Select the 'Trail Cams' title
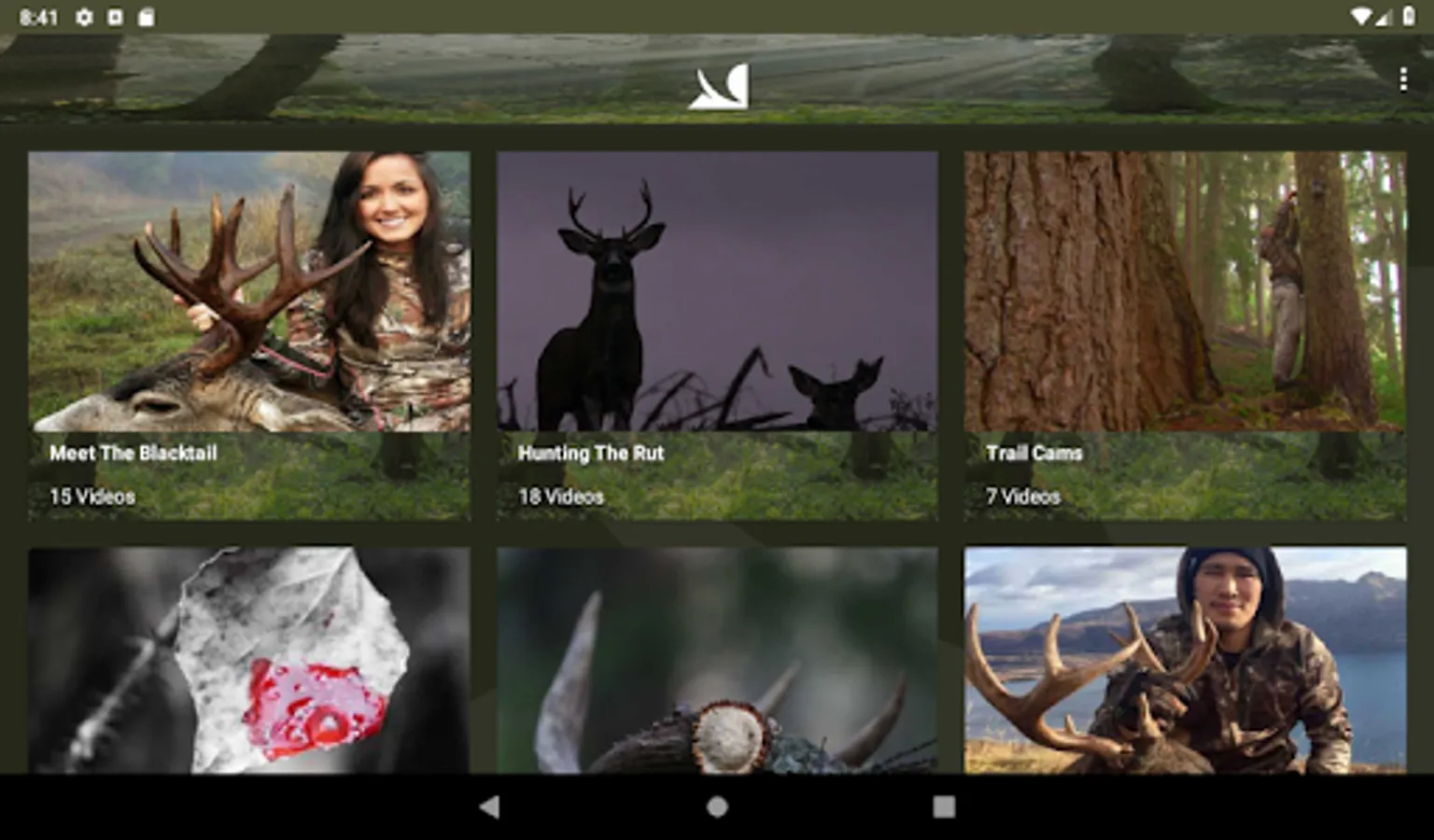This screenshot has width=1434, height=840. coord(1034,453)
